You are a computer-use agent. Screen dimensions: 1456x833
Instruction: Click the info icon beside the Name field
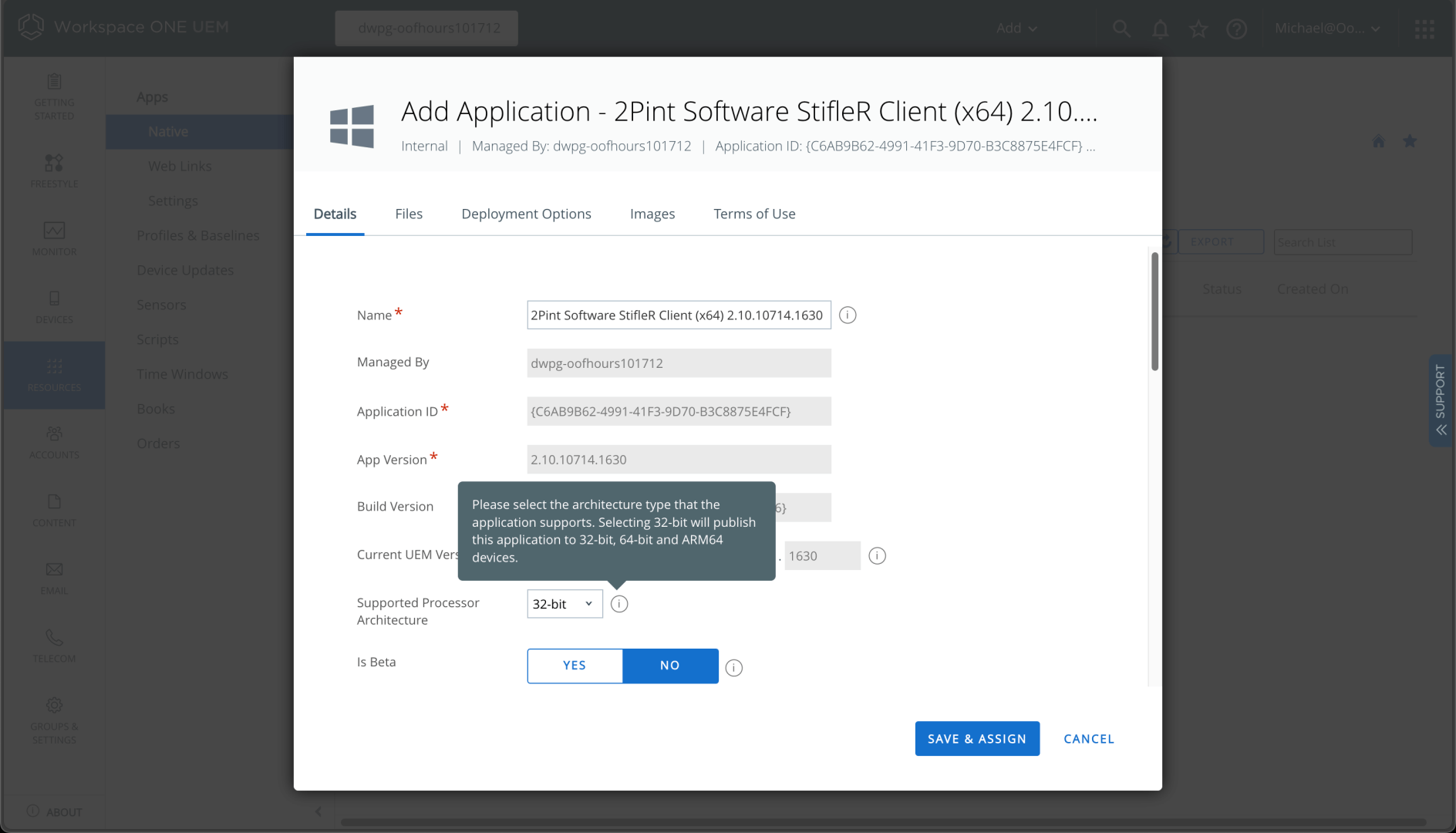tap(848, 315)
